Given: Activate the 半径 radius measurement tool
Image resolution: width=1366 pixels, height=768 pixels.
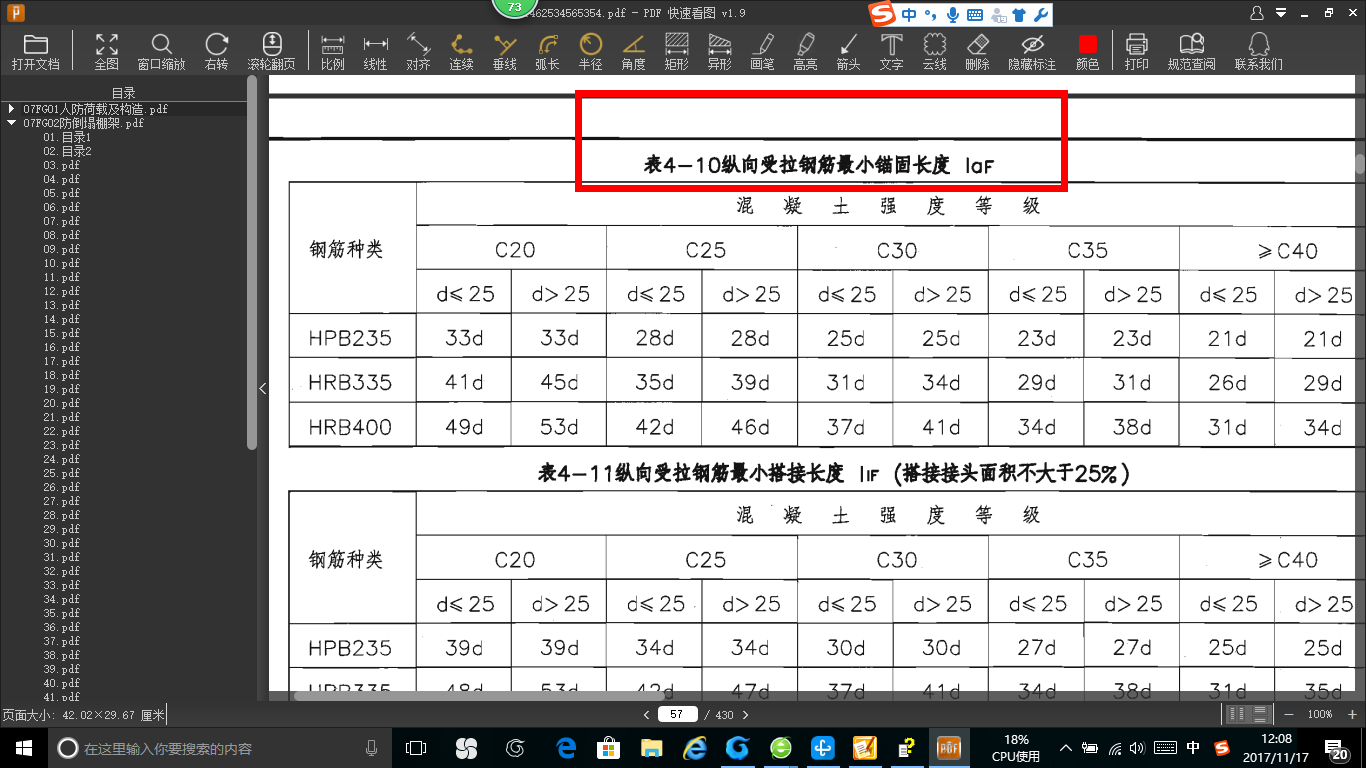Looking at the screenshot, I should tap(590, 50).
